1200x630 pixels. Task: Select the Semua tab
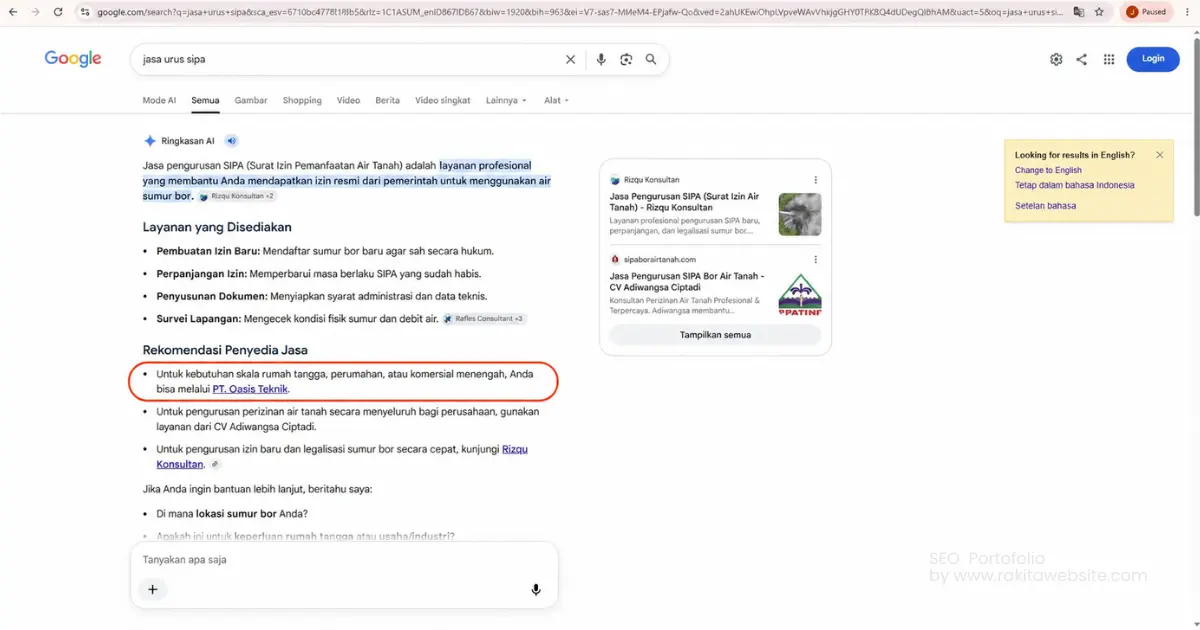pyautogui.click(x=205, y=100)
